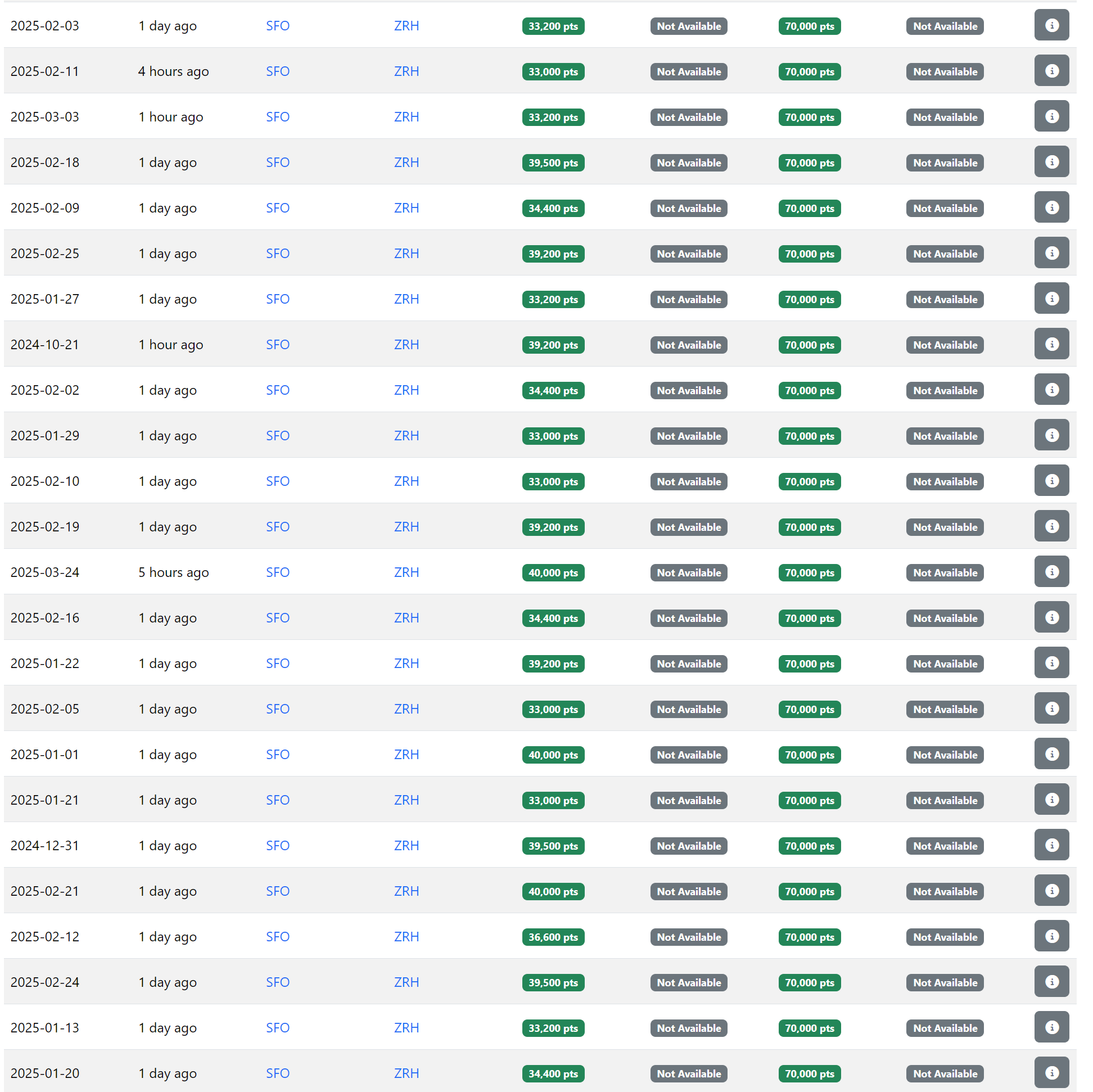Click info icon on 2025-02-18 row
Image resolution: width=1093 pixels, height=1092 pixels.
[x=1051, y=162]
